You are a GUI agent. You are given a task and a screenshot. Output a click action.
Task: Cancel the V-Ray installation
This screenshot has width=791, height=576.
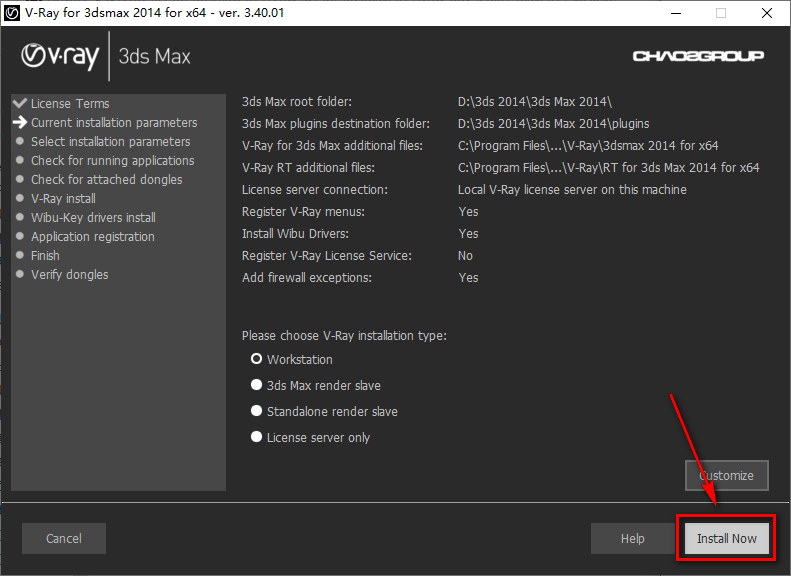(x=64, y=538)
